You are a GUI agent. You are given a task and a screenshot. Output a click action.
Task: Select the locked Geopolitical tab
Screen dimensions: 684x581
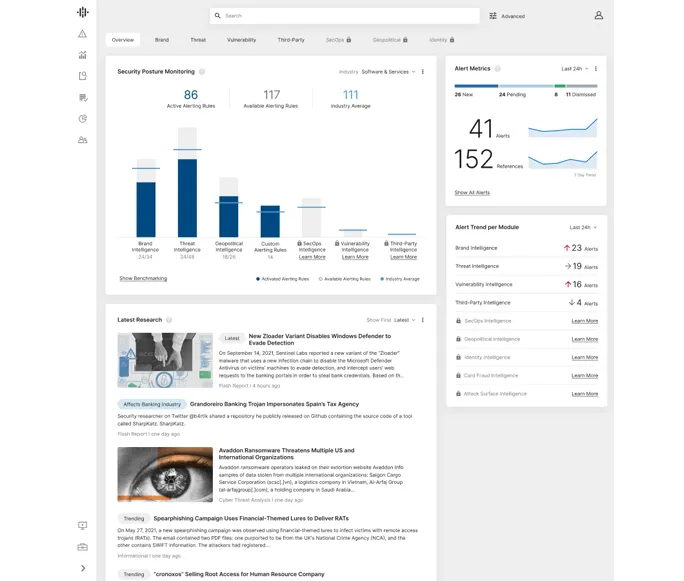390,40
